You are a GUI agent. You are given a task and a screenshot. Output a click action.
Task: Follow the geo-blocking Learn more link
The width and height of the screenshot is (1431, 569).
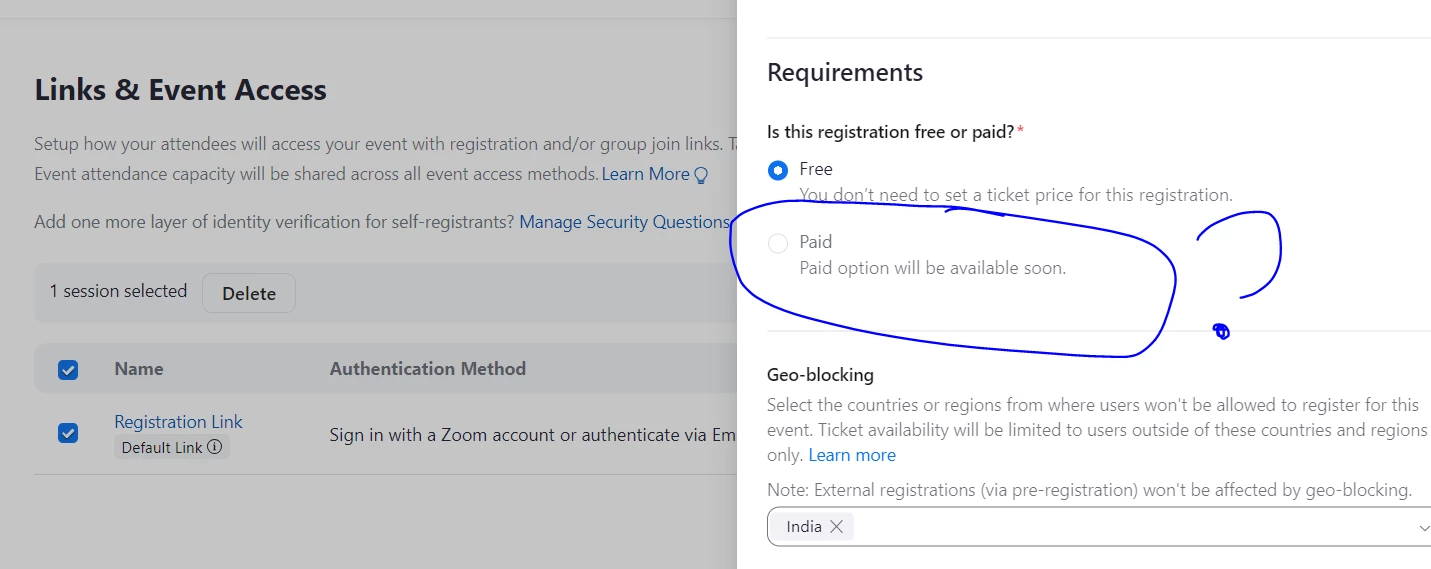click(852, 455)
